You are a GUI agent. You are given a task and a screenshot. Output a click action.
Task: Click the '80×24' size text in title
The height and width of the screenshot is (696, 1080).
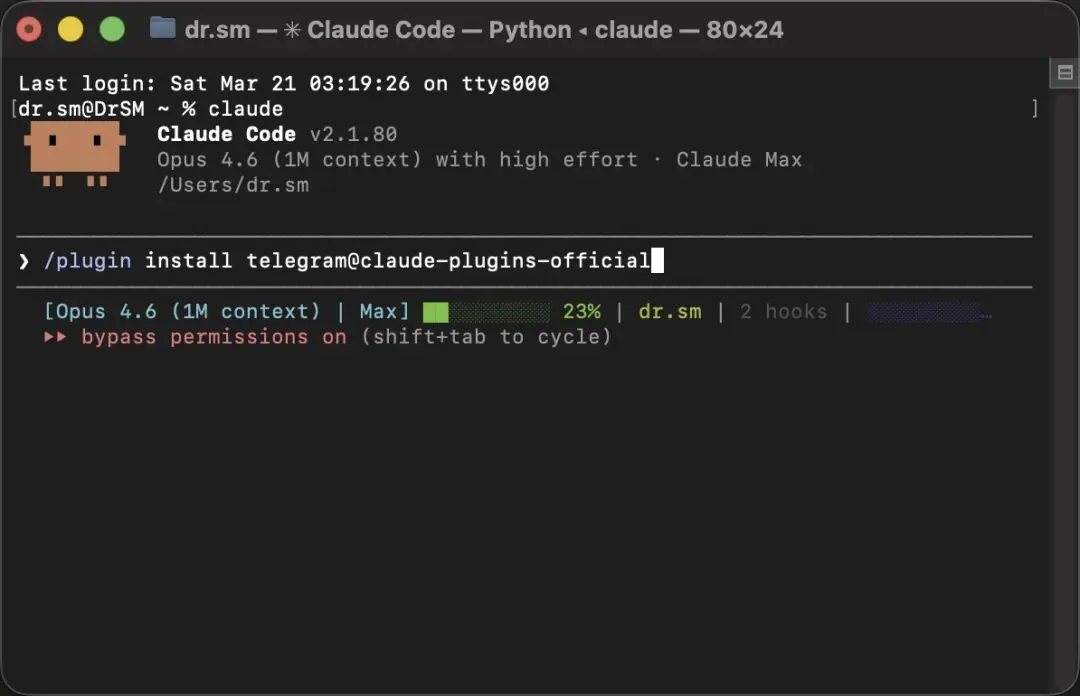coord(745,30)
